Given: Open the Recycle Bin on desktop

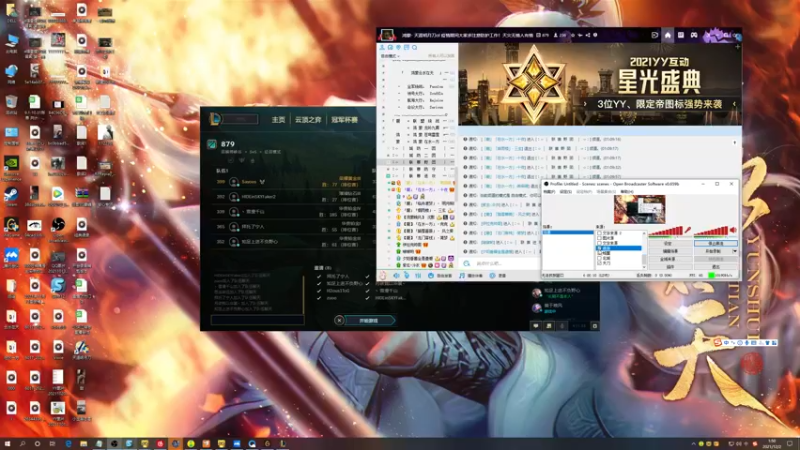Looking at the screenshot, I should (x=11, y=103).
